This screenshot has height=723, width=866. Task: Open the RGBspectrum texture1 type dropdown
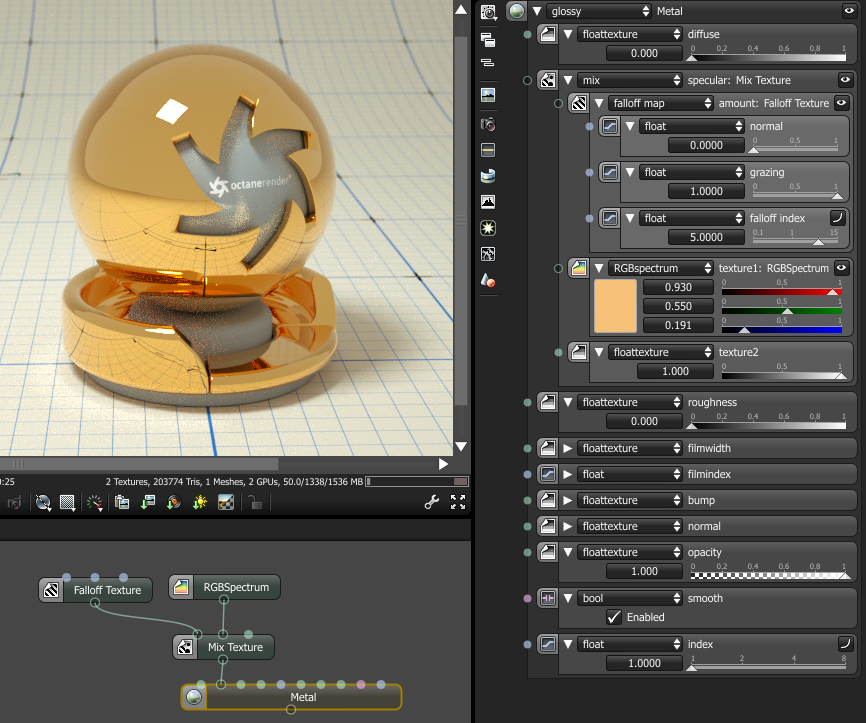coord(661,268)
